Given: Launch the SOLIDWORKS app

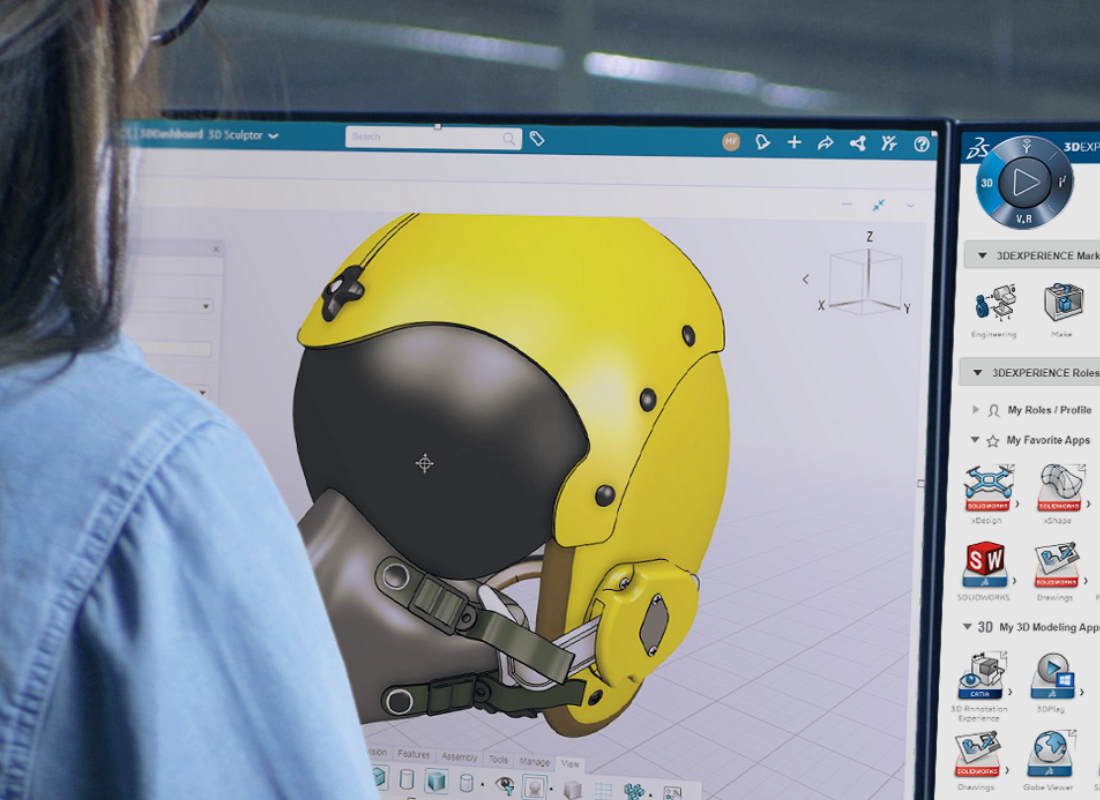Looking at the screenshot, I should [x=984, y=565].
